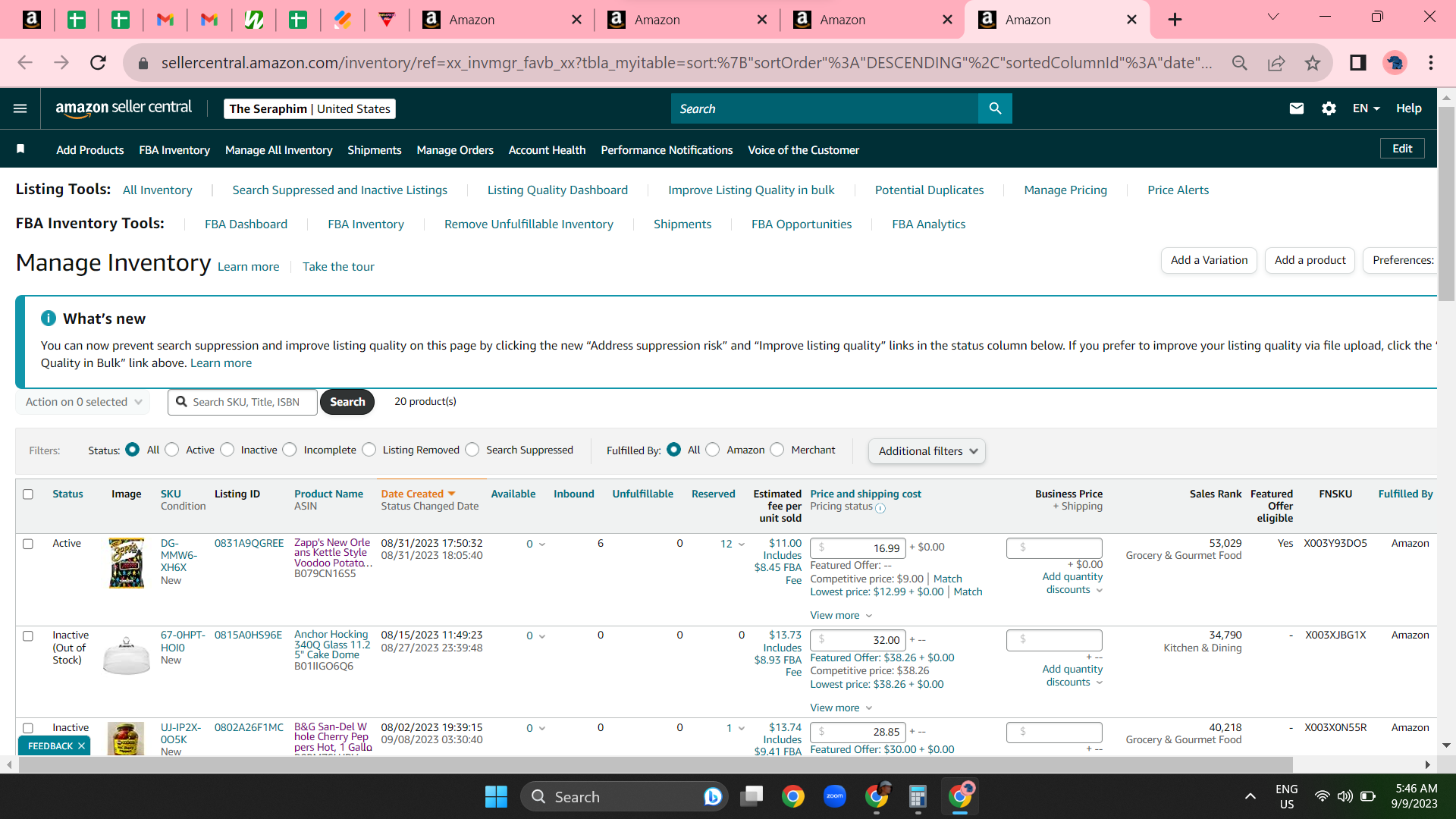Open Add Products in the nav bar
This screenshot has height=819, width=1456.
pos(89,150)
